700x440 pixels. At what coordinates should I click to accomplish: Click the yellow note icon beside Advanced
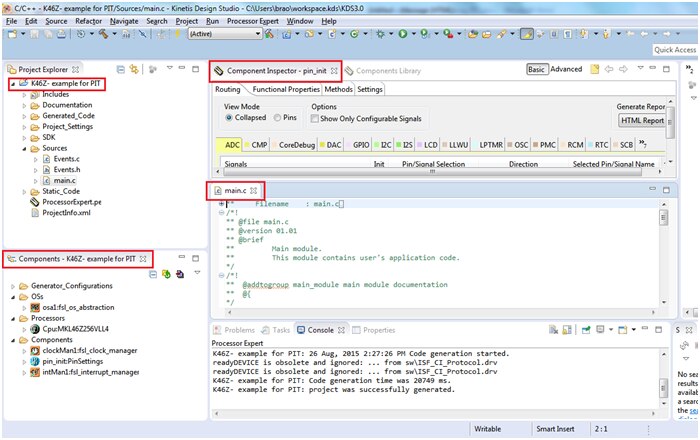595,70
